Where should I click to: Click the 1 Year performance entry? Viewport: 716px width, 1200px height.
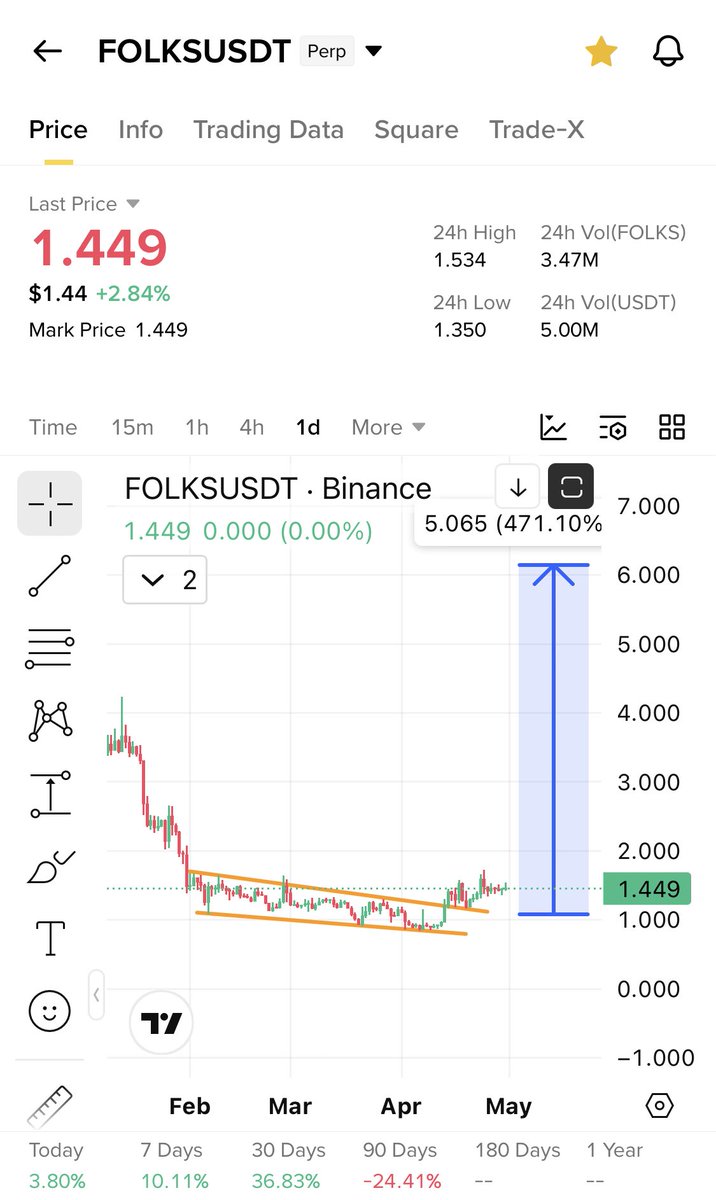coord(615,1166)
